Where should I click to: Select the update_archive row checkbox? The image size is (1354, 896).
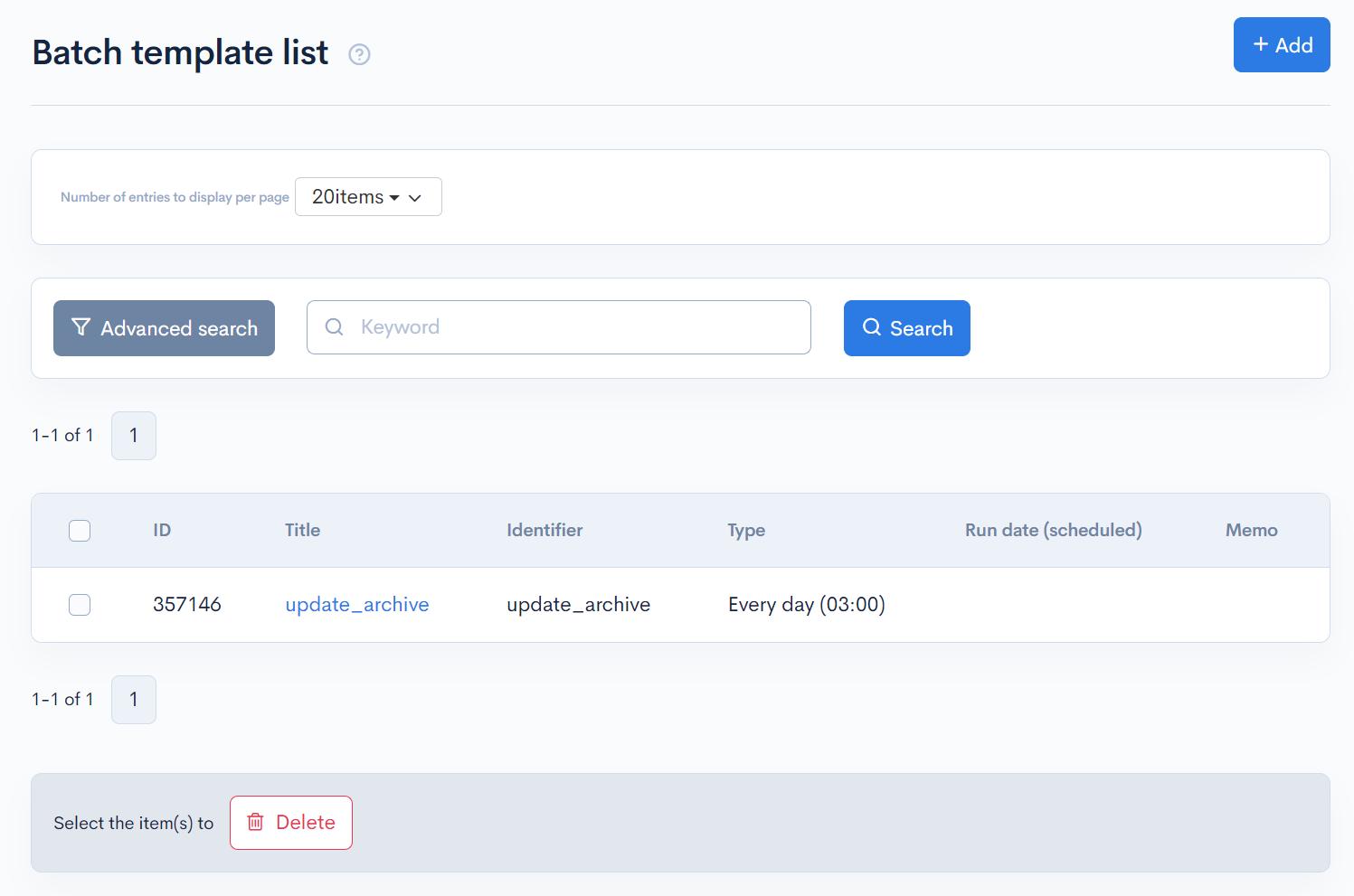click(x=80, y=605)
